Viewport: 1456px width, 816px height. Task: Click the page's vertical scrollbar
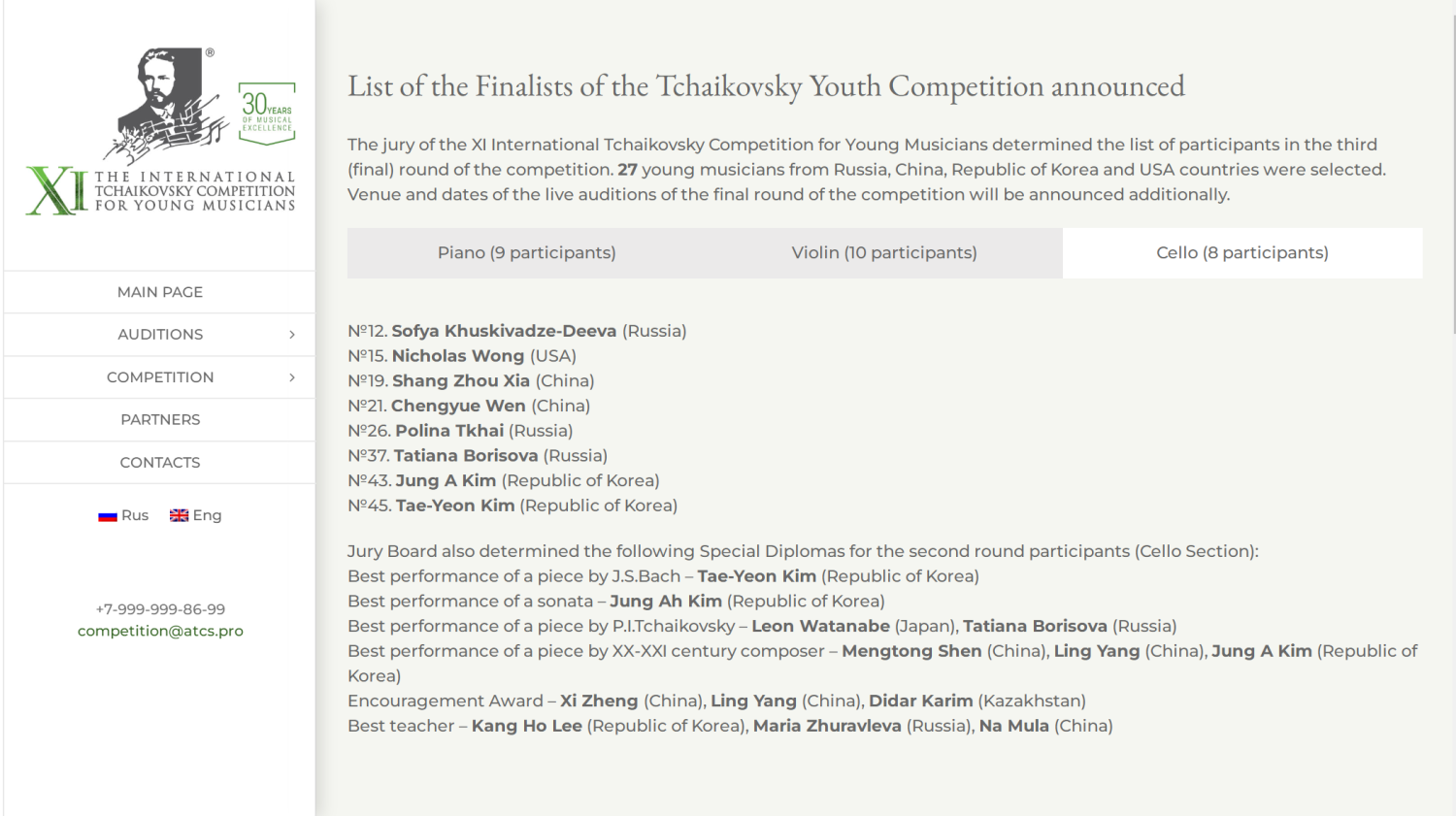(1453, 175)
